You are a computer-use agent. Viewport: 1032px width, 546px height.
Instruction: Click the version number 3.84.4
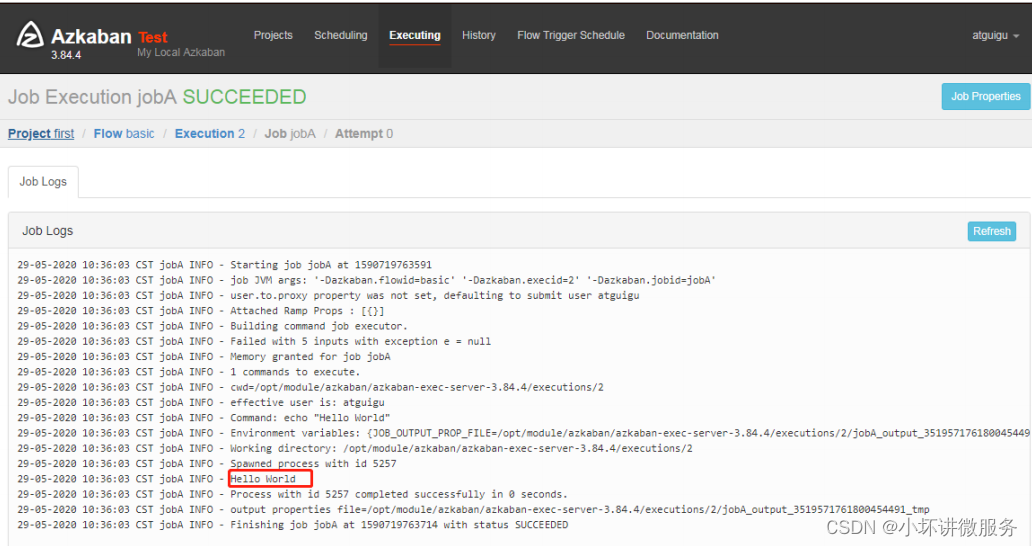point(66,55)
